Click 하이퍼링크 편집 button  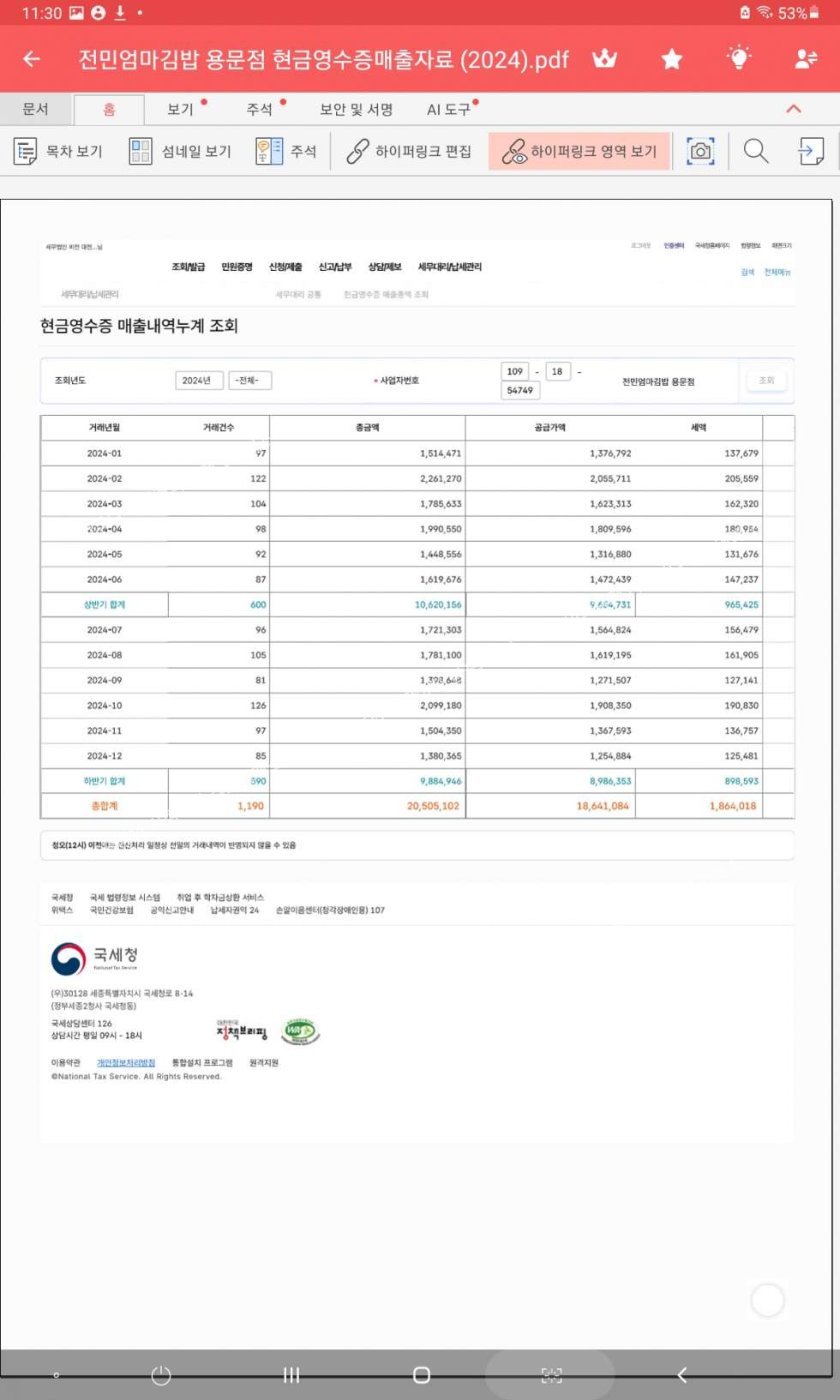pos(409,152)
